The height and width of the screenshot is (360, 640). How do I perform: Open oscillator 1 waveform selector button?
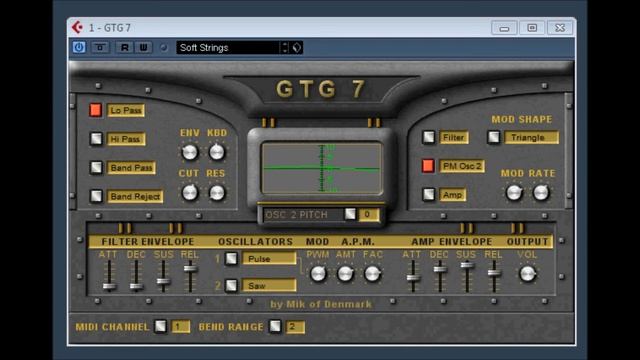point(231,258)
